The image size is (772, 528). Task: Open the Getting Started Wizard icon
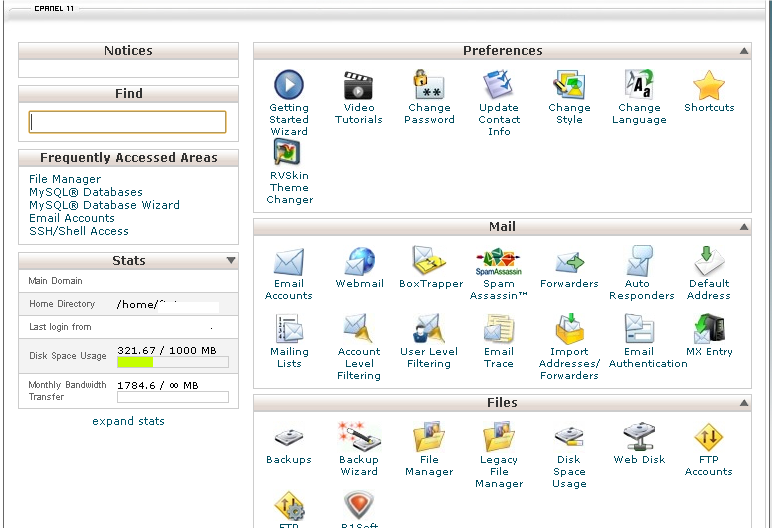(x=288, y=86)
